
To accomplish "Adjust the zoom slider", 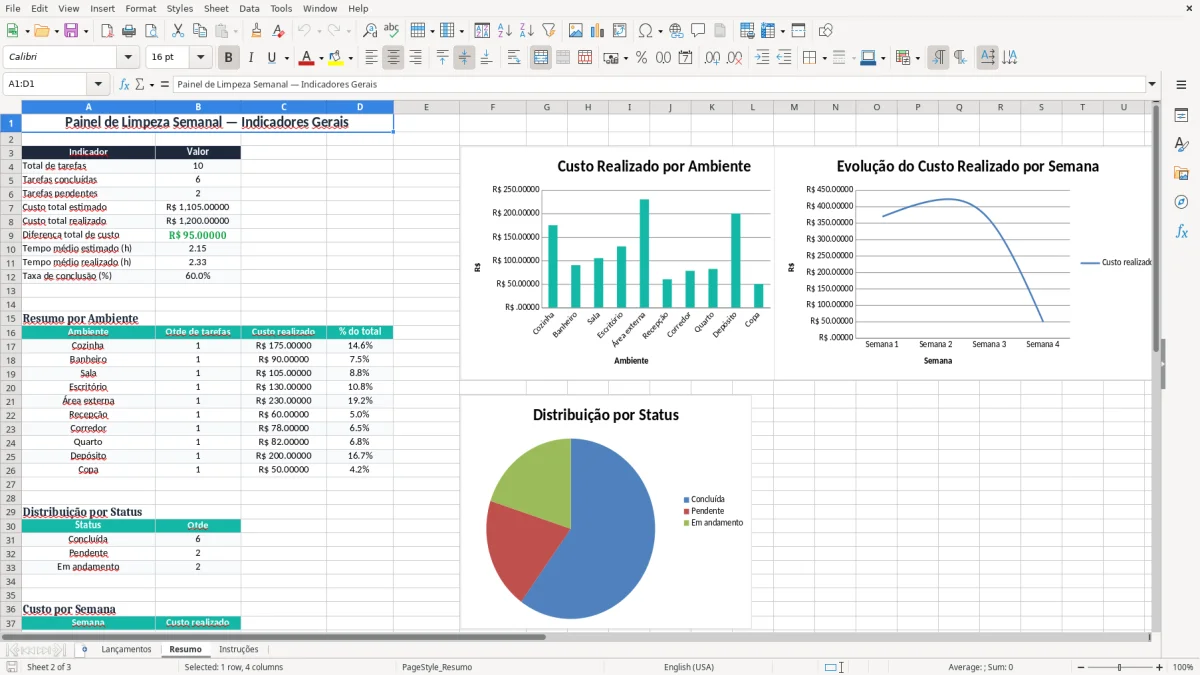I will (1119, 667).
